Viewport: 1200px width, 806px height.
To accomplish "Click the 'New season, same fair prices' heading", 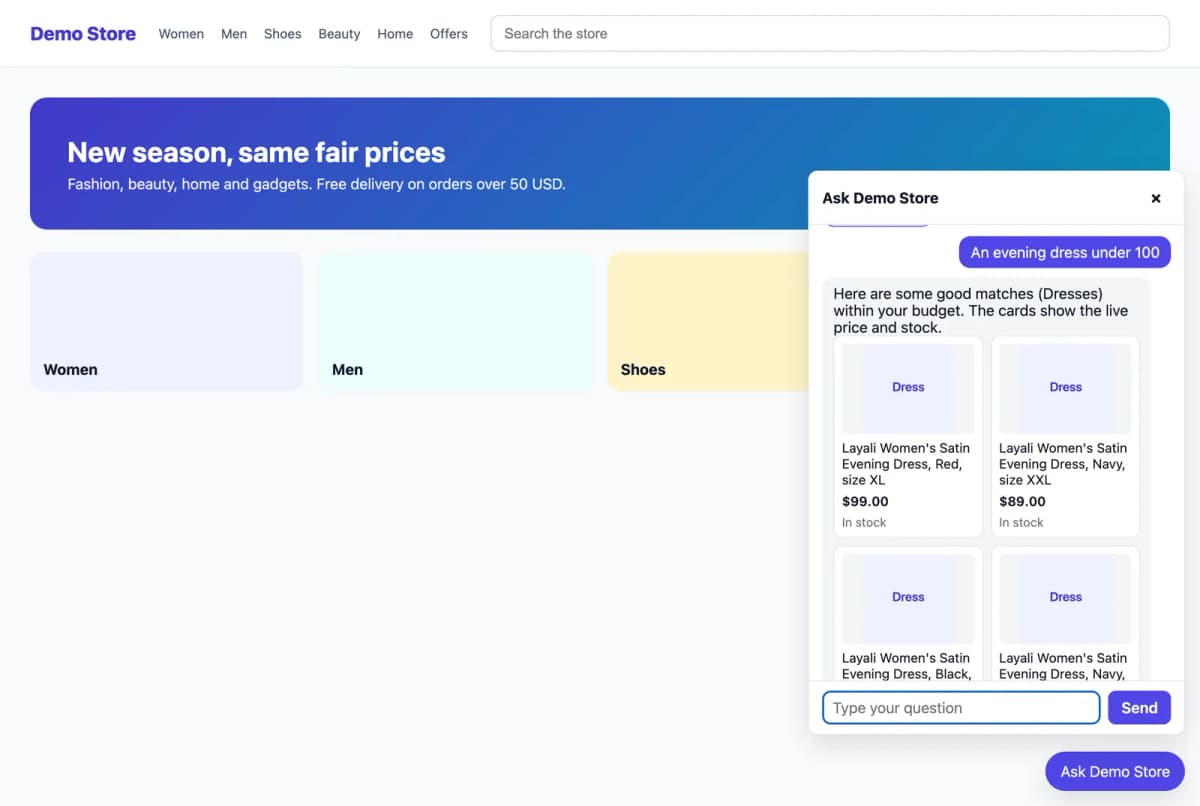I will 256,152.
